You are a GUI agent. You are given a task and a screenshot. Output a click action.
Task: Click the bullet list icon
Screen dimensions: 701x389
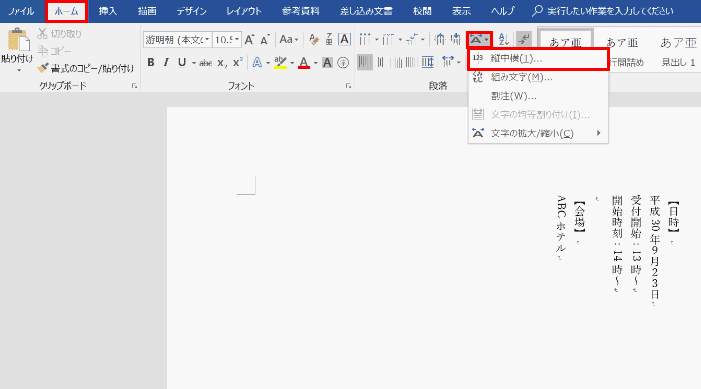[364, 39]
